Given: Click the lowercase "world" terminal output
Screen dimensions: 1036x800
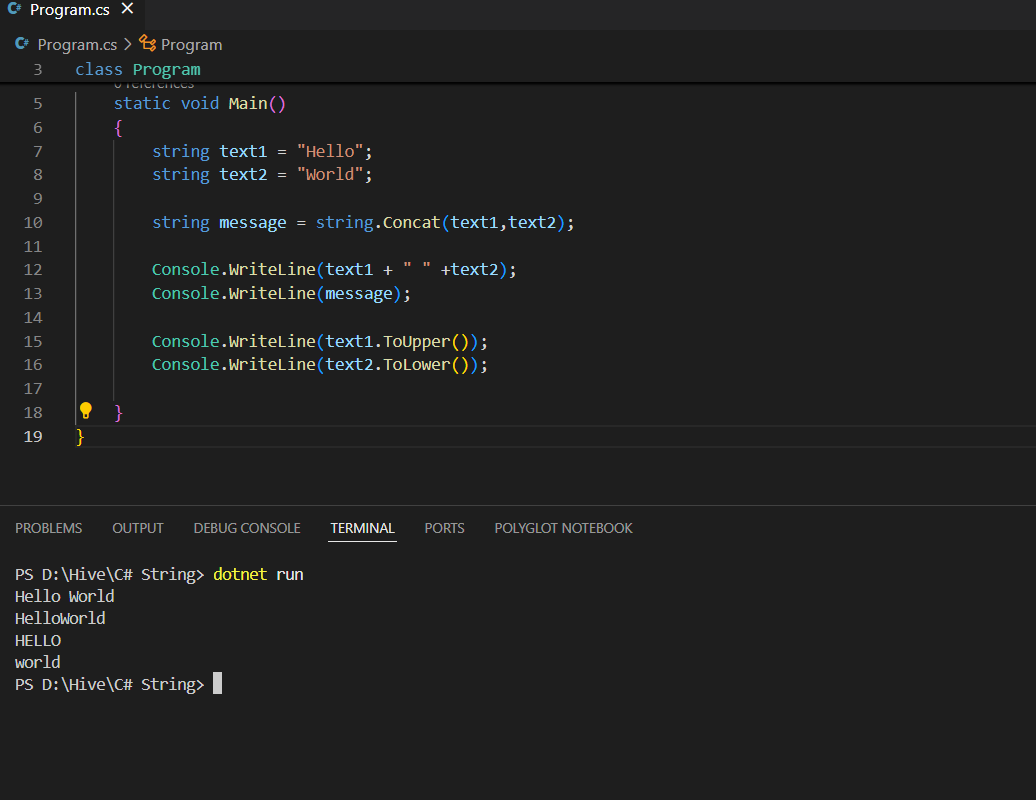Looking at the screenshot, I should (38, 663).
